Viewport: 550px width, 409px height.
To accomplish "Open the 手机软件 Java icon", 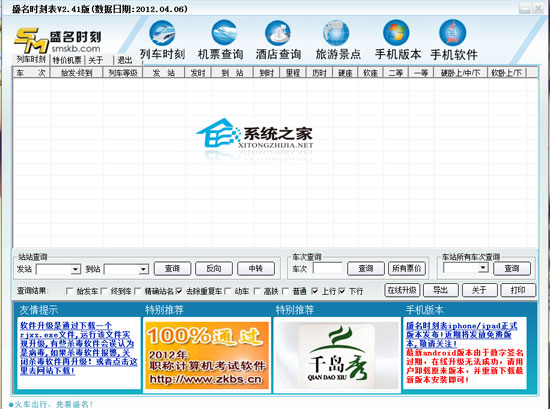I will 452,33.
